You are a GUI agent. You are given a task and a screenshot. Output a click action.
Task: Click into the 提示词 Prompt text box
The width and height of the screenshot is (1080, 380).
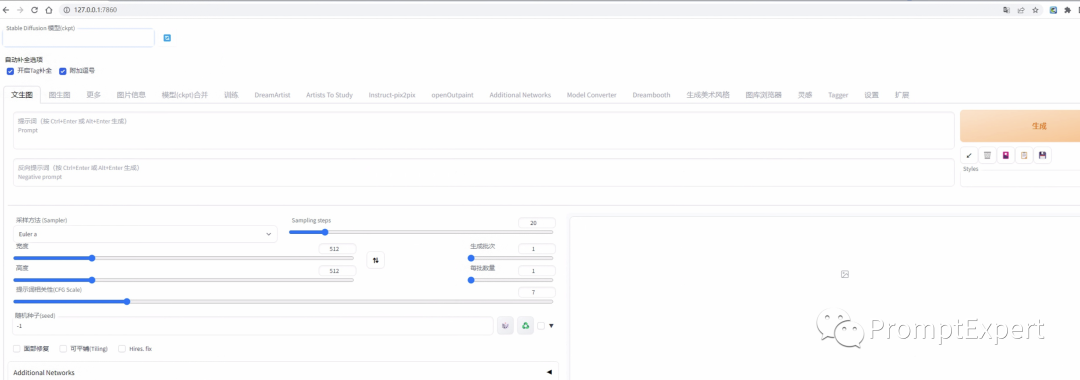(x=484, y=131)
